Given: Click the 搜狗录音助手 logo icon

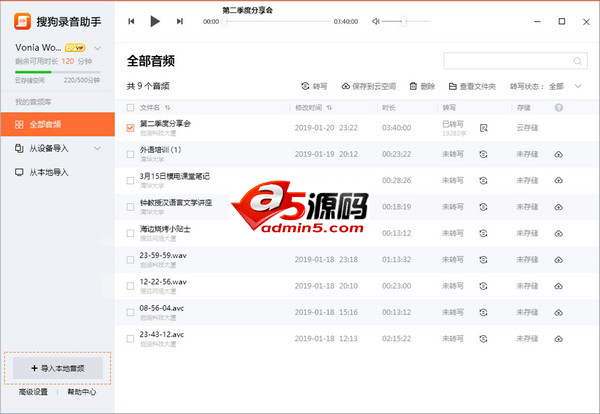Looking at the screenshot, I should (23, 21).
